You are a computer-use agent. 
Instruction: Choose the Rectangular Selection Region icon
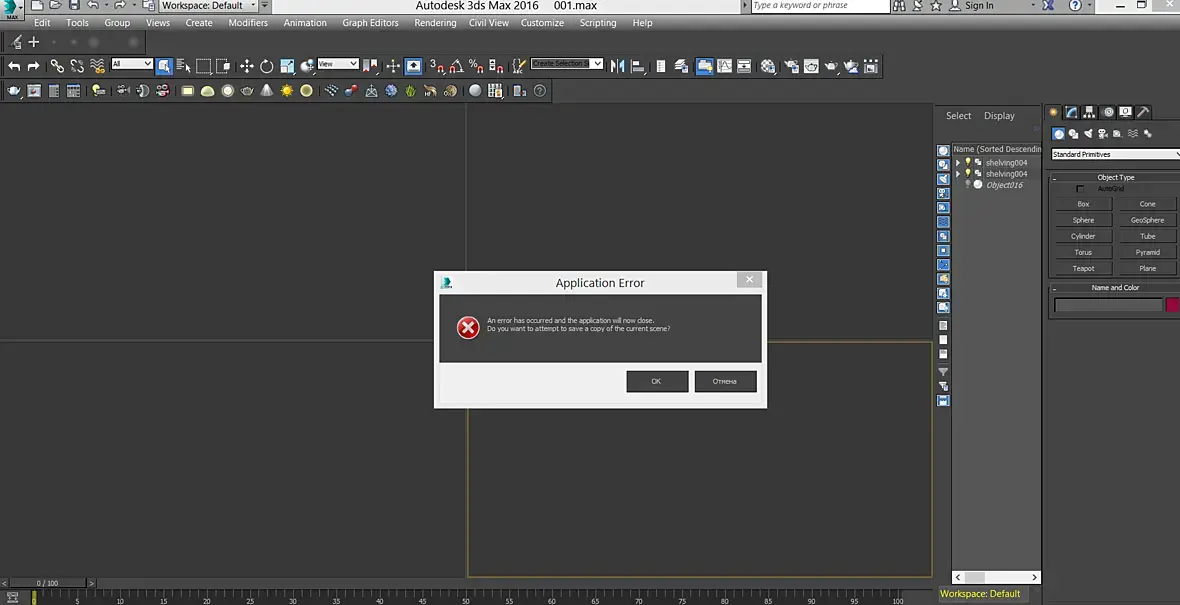coord(203,66)
